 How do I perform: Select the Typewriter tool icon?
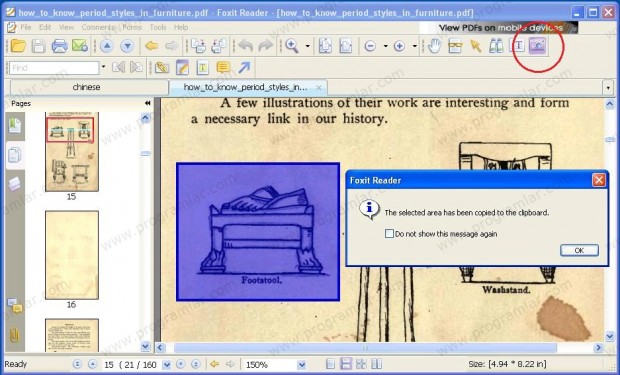202,68
